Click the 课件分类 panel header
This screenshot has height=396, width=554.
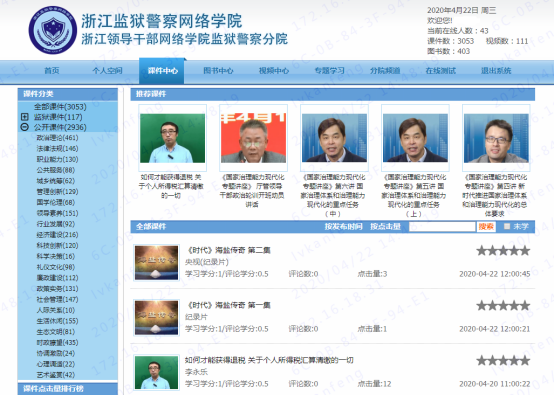click(67, 94)
